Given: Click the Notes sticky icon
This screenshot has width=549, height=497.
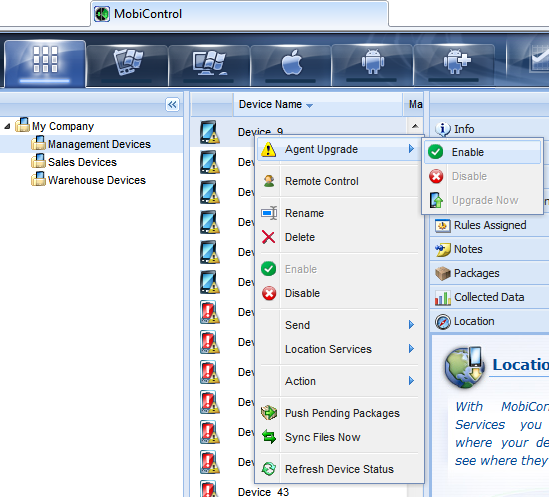Looking at the screenshot, I should [x=443, y=249].
